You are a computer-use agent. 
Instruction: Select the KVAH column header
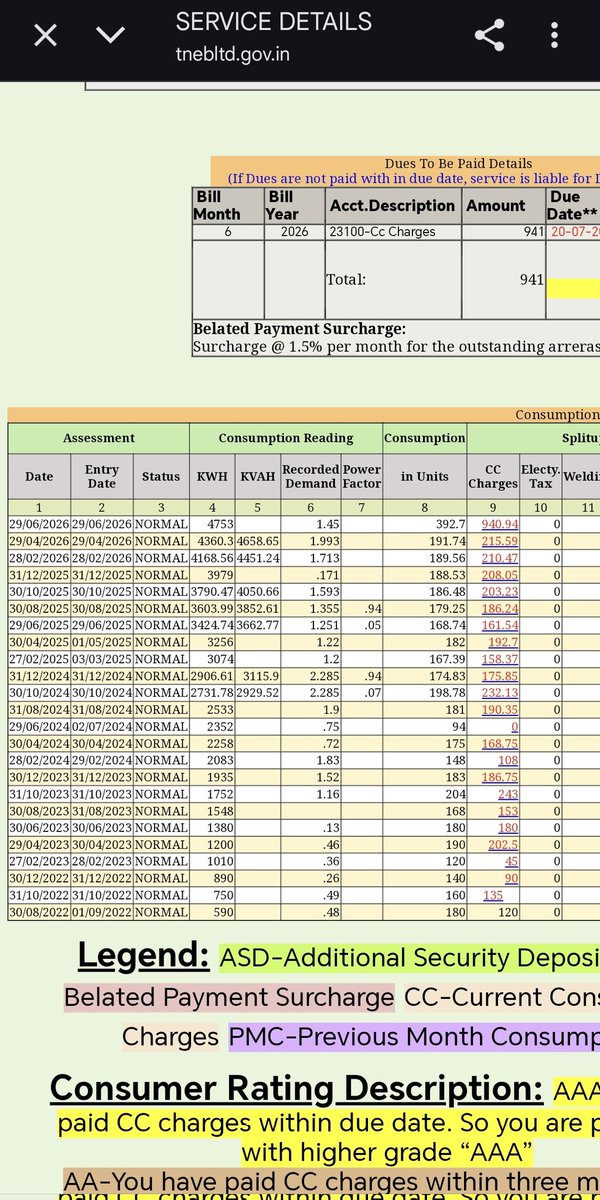[256, 476]
